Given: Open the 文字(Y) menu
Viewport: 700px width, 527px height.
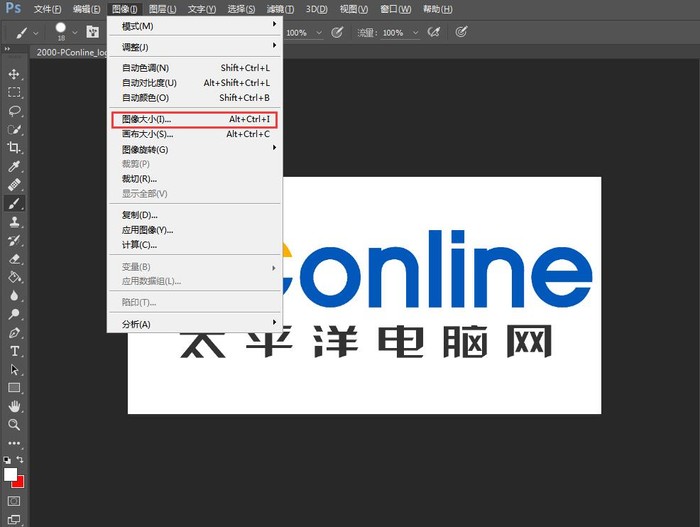Looking at the screenshot, I should tap(202, 9).
